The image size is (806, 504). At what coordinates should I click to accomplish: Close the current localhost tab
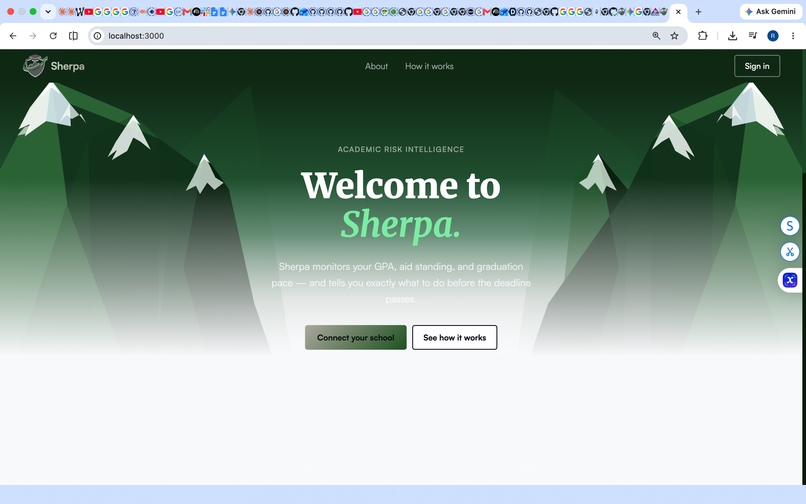(678, 11)
